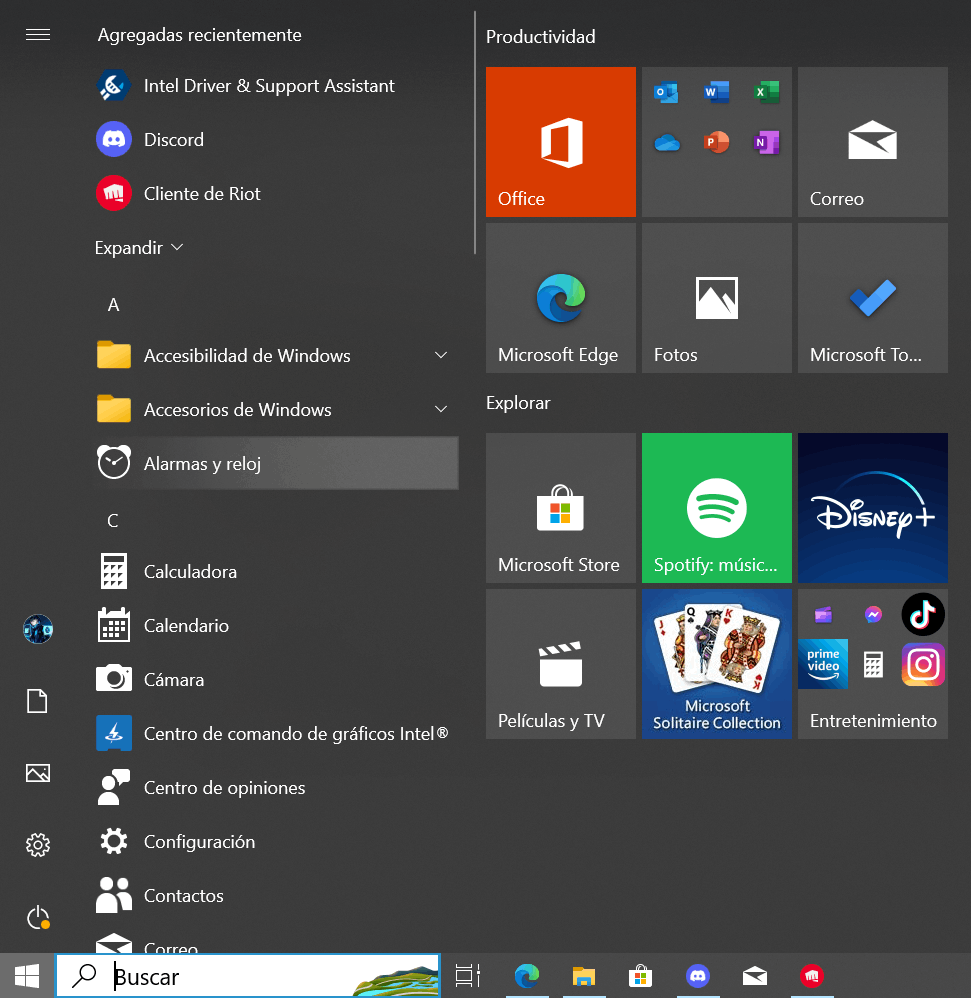Click the app list scrollbar

click(x=475, y=133)
